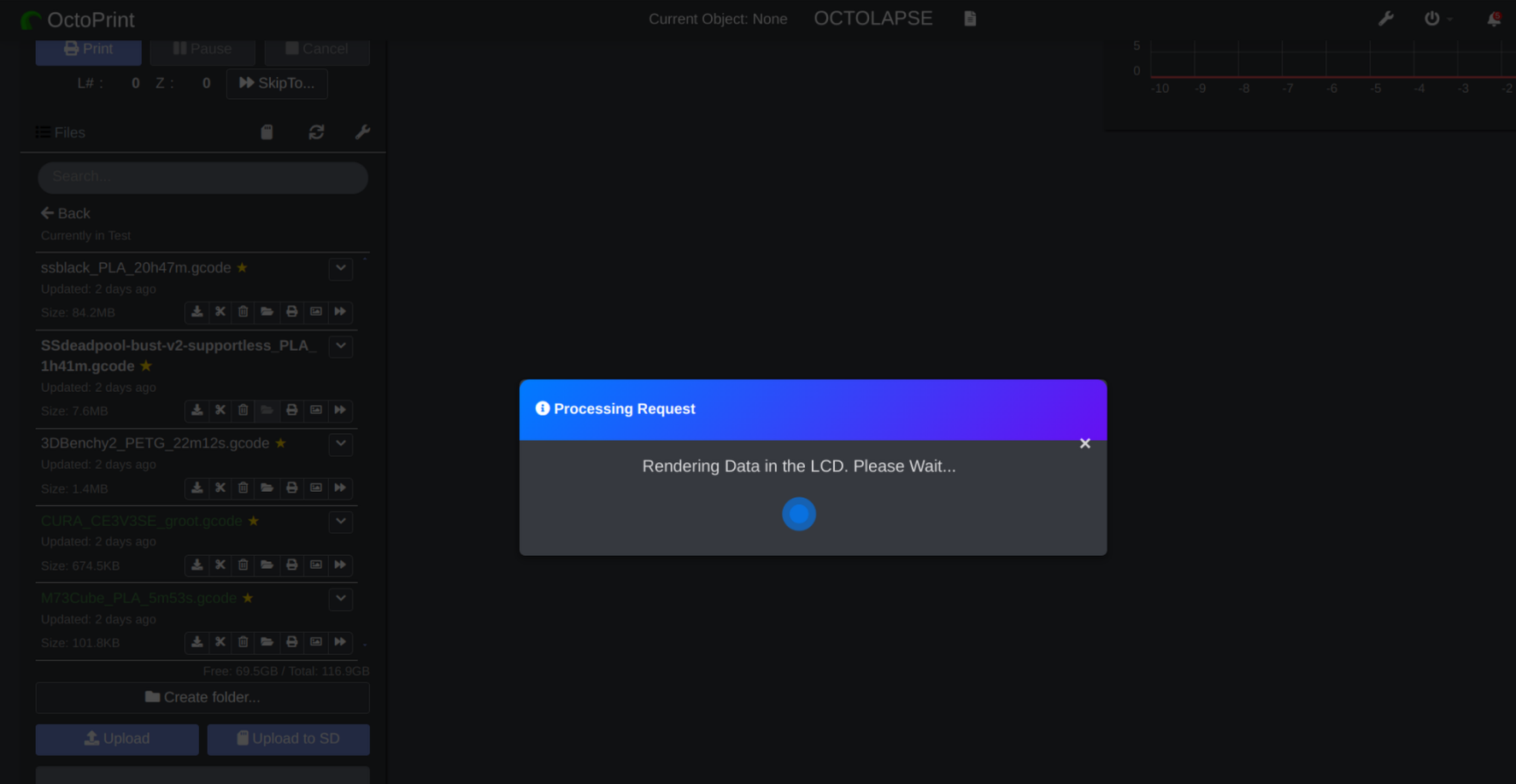Click the Files panel heading
The image size is (1516, 784).
61,133
